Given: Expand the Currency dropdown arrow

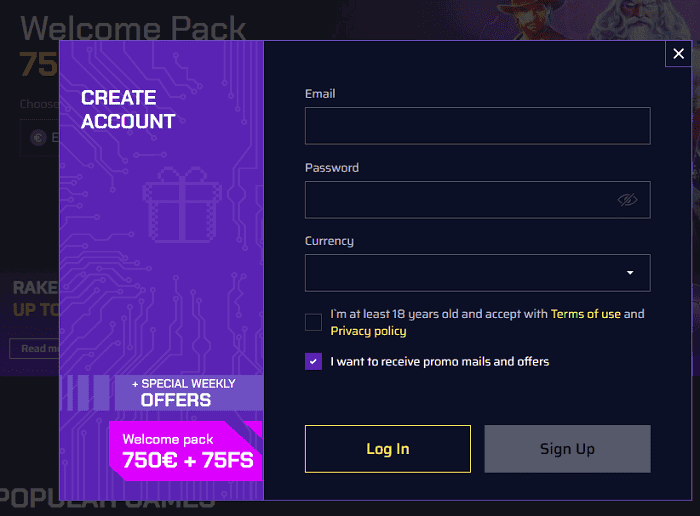Looking at the screenshot, I should 630,273.
